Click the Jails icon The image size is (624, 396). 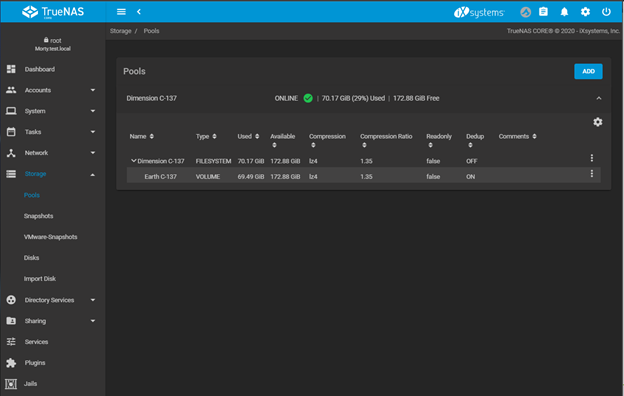pos(11,384)
